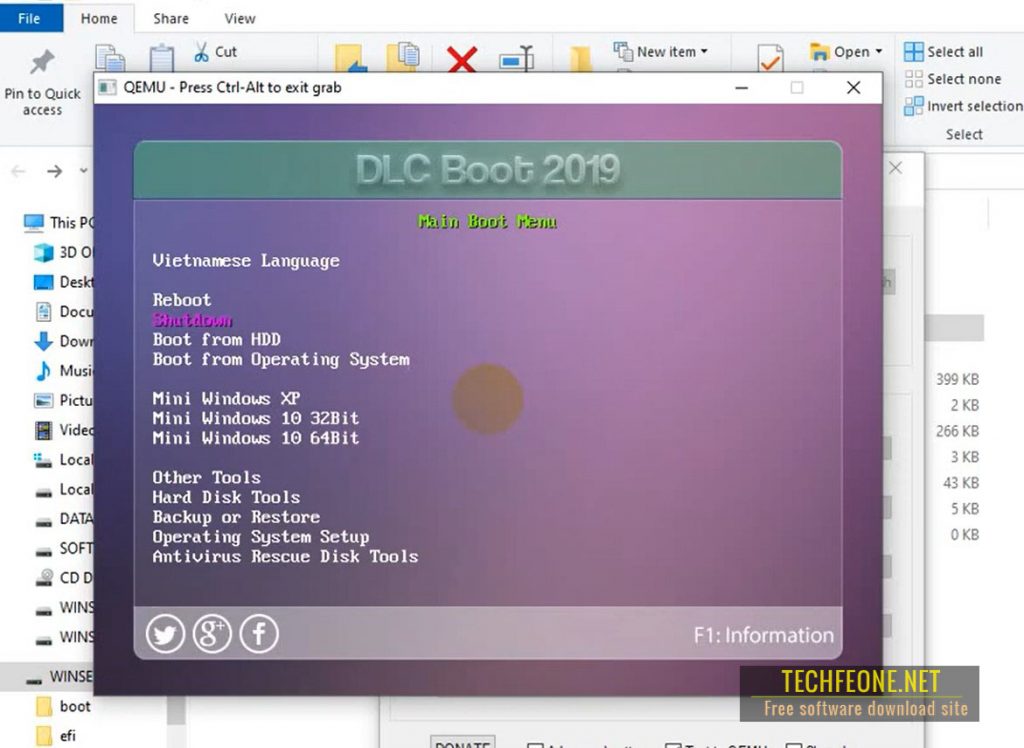Click the Twitter bird icon
The height and width of the screenshot is (748, 1024).
tap(165, 634)
